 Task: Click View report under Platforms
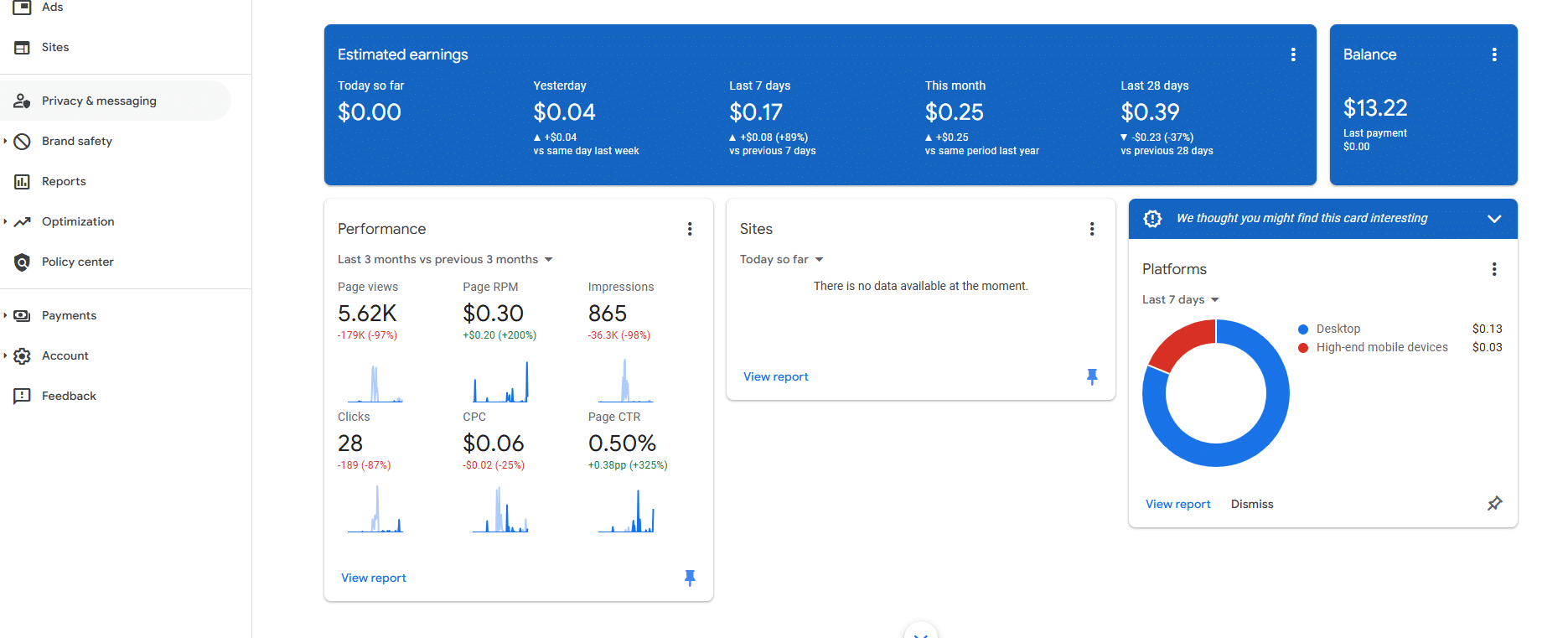tap(1177, 504)
